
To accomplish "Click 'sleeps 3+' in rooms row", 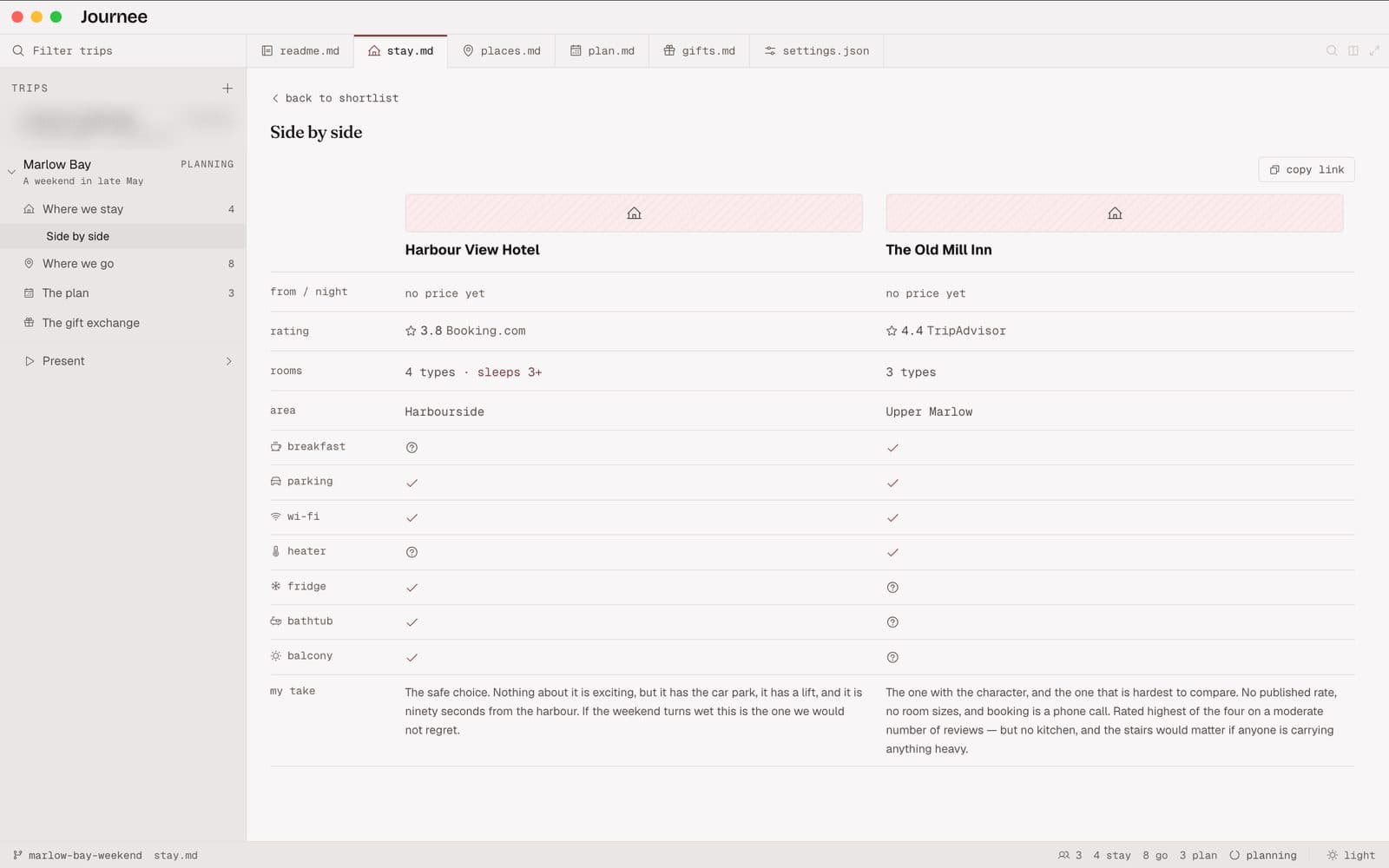I will (x=510, y=372).
